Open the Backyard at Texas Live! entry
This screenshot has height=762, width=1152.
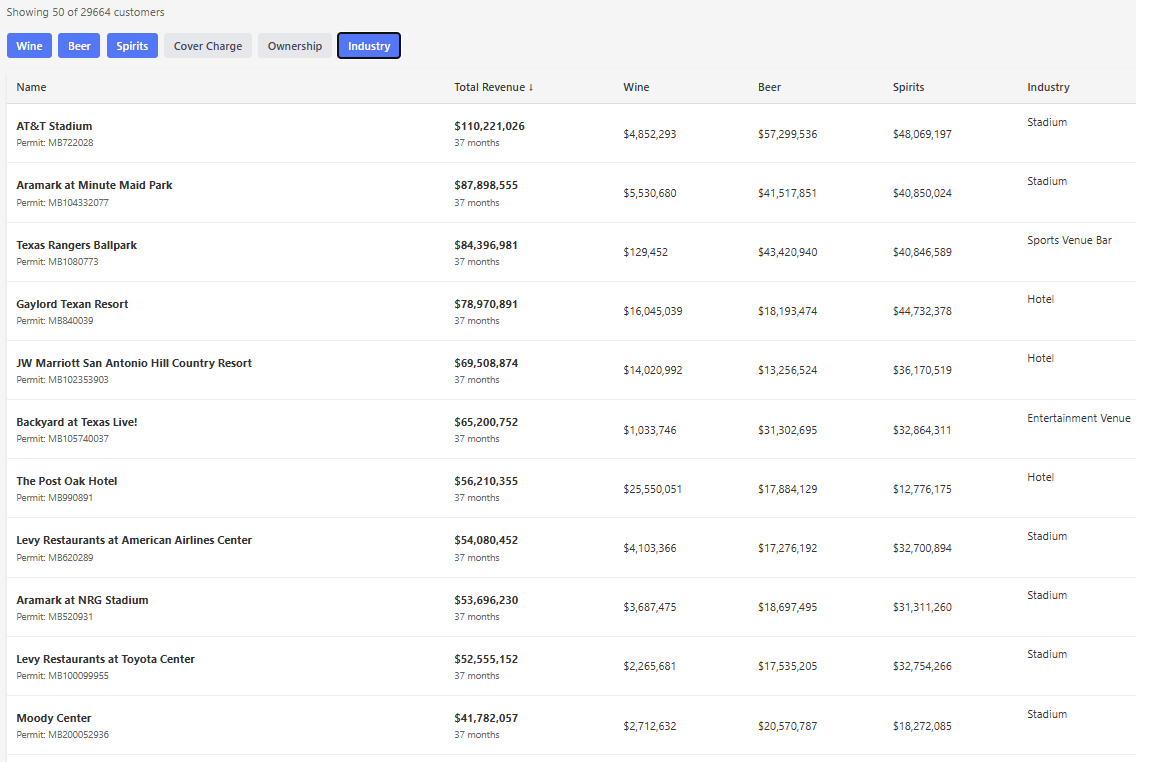point(77,422)
